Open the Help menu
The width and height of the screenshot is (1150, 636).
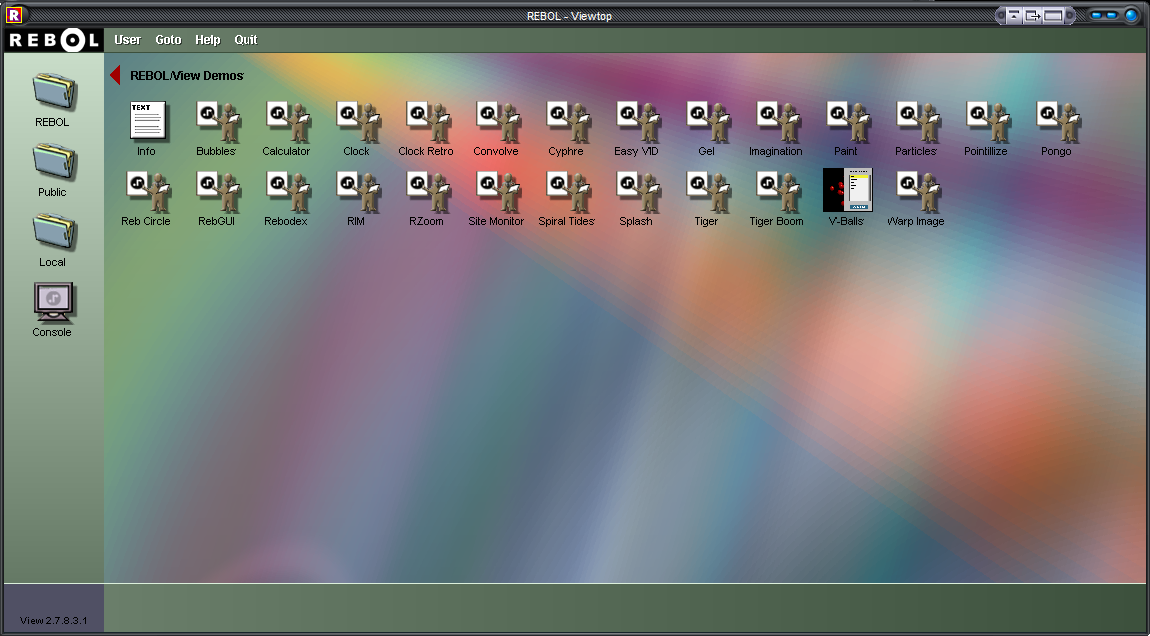click(x=208, y=40)
